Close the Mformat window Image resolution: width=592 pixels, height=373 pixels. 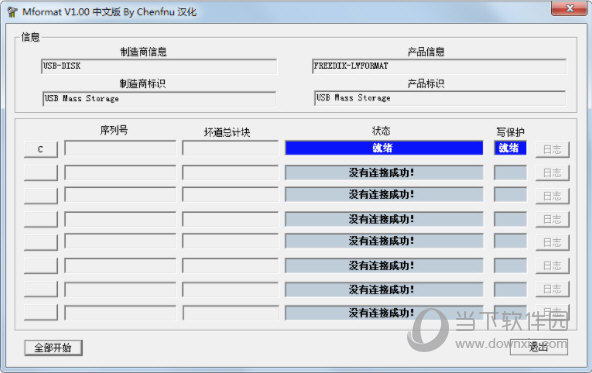click(570, 8)
